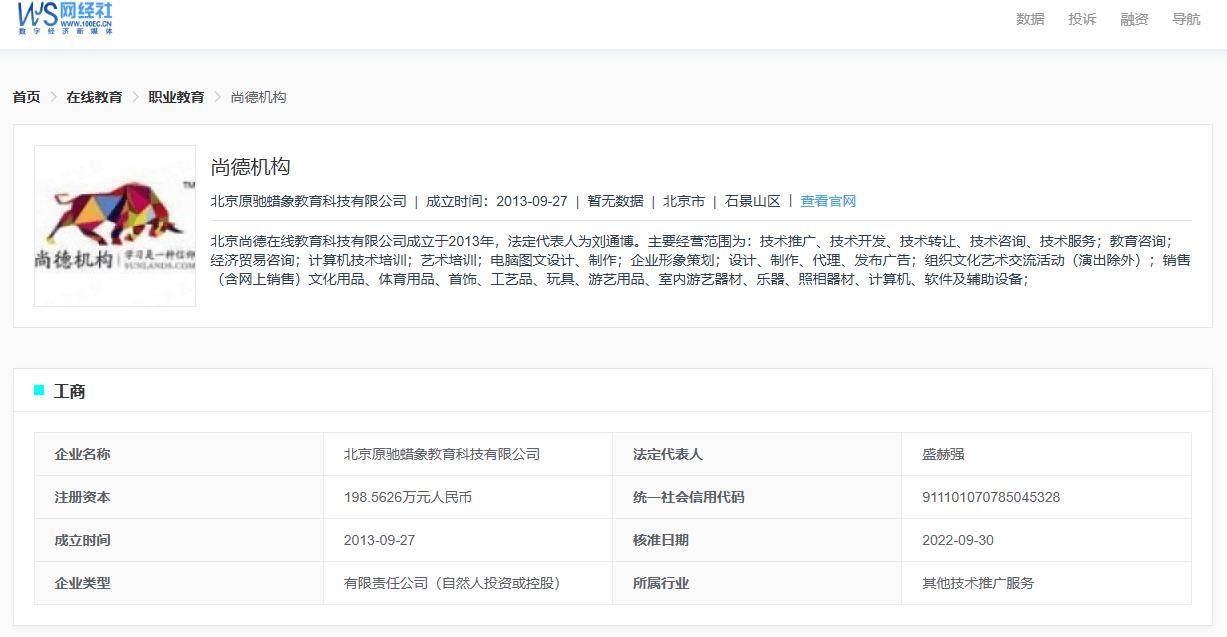Click the cyan square beside 工商

[39, 390]
